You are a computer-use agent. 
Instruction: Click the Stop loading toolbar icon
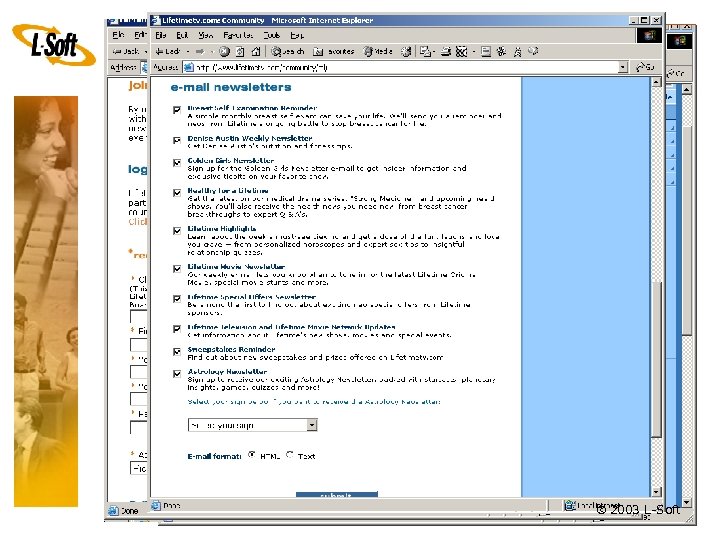pyautogui.click(x=224, y=51)
